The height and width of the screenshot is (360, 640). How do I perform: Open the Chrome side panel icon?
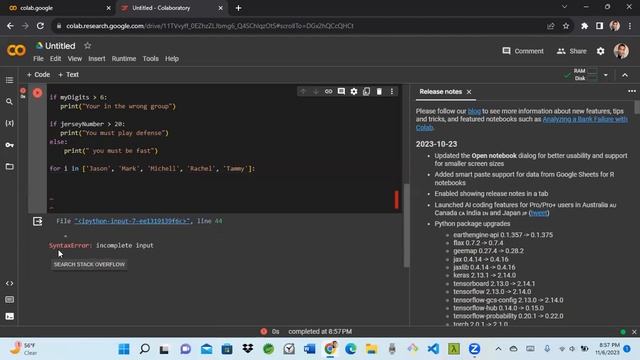pyautogui.click(x=599, y=26)
